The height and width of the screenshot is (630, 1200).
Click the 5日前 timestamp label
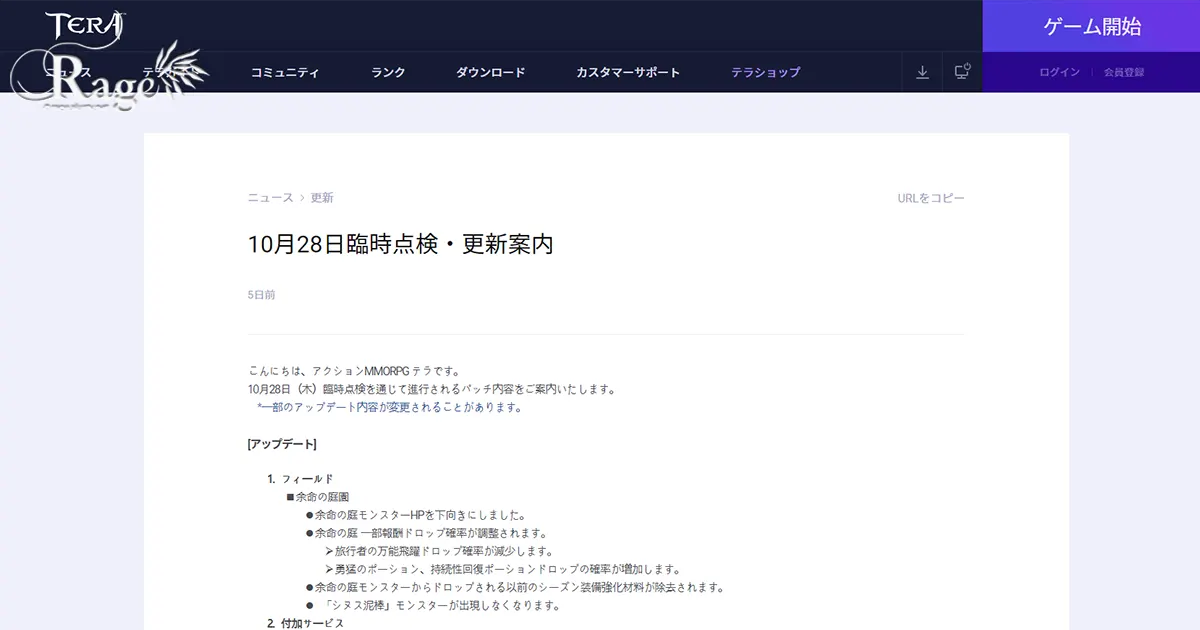(x=261, y=294)
